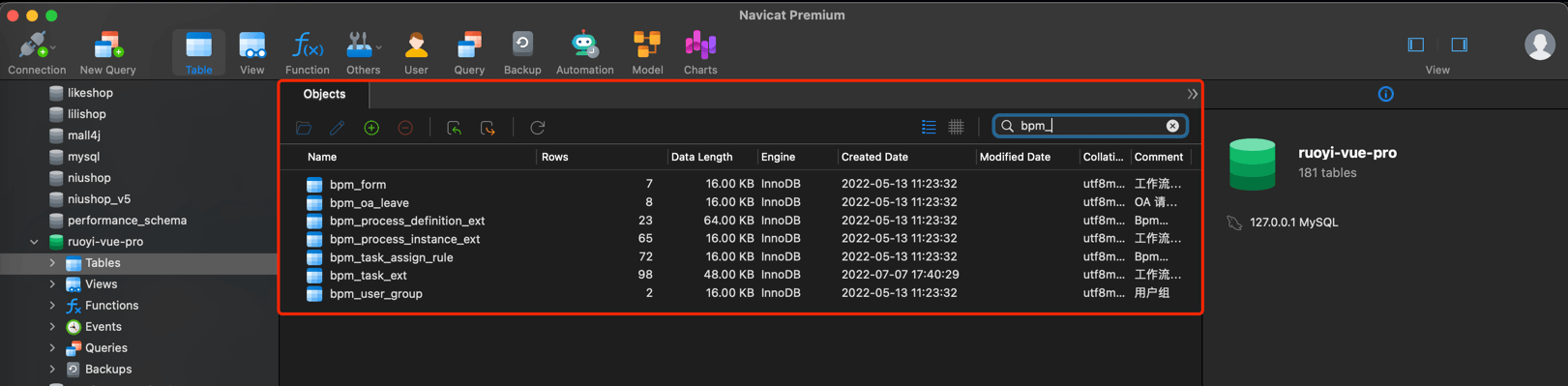1568x386 pixels.
Task: Sort by the Created Date column
Action: click(874, 157)
